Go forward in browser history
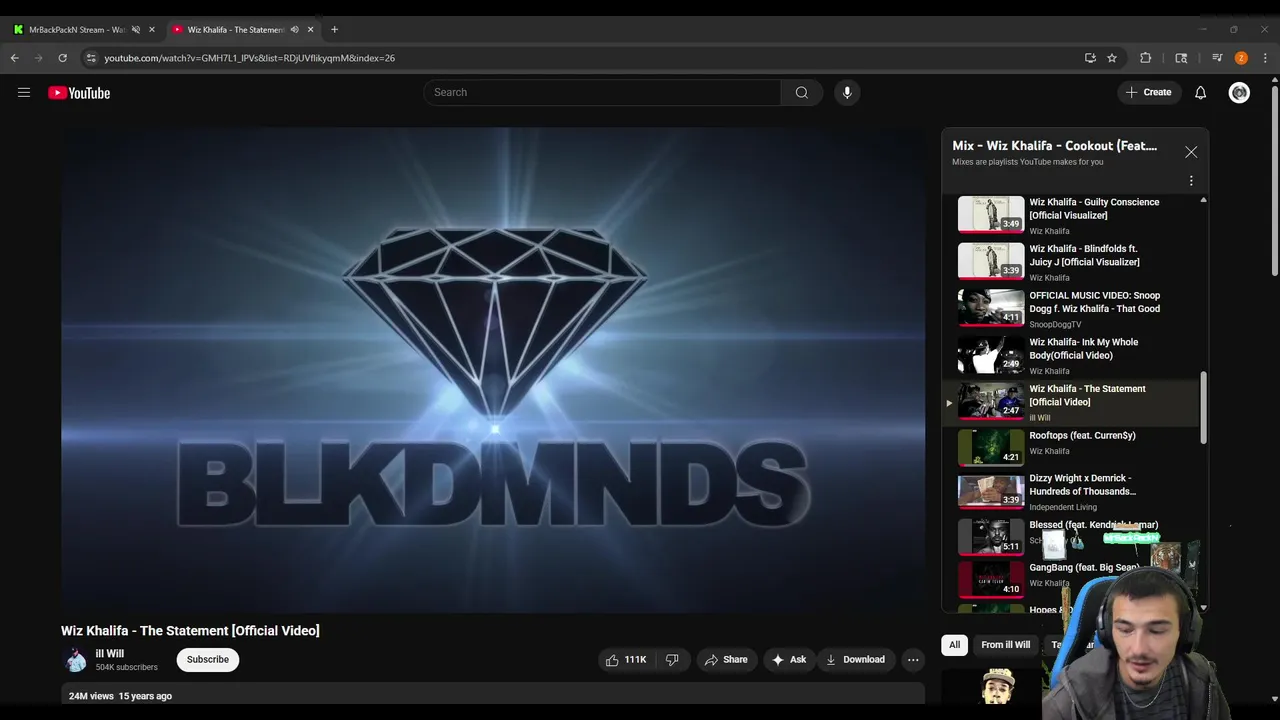Image resolution: width=1280 pixels, height=720 pixels. [39, 58]
